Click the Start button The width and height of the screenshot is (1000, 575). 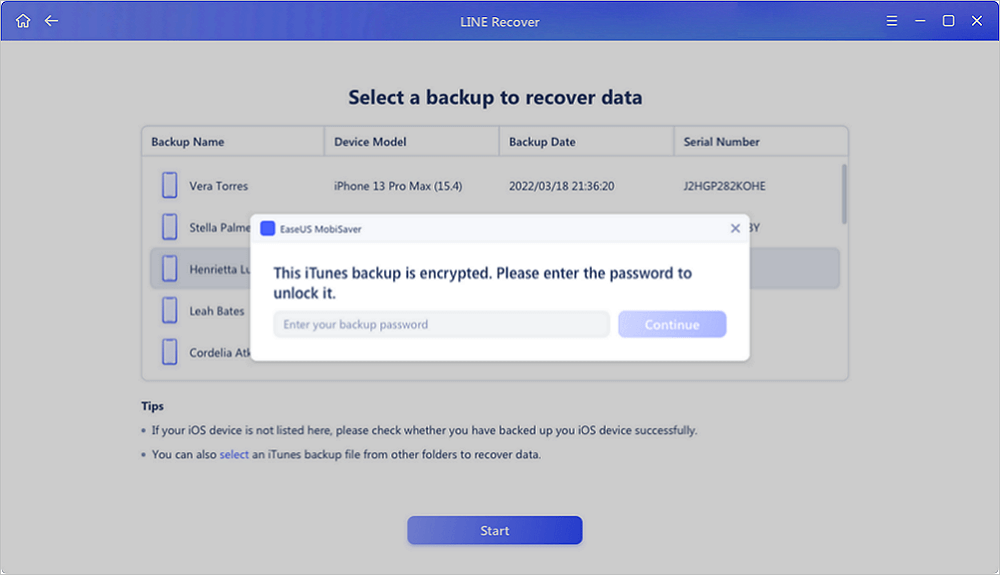tap(494, 531)
